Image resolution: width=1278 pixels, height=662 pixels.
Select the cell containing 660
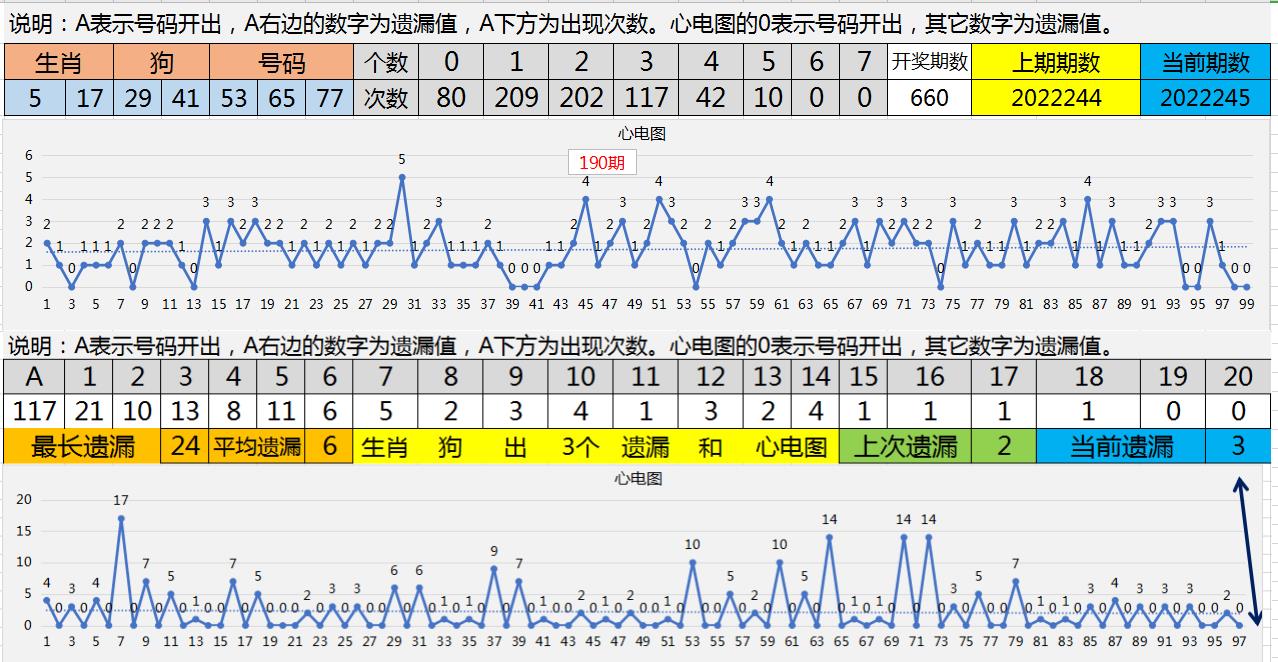click(930, 98)
